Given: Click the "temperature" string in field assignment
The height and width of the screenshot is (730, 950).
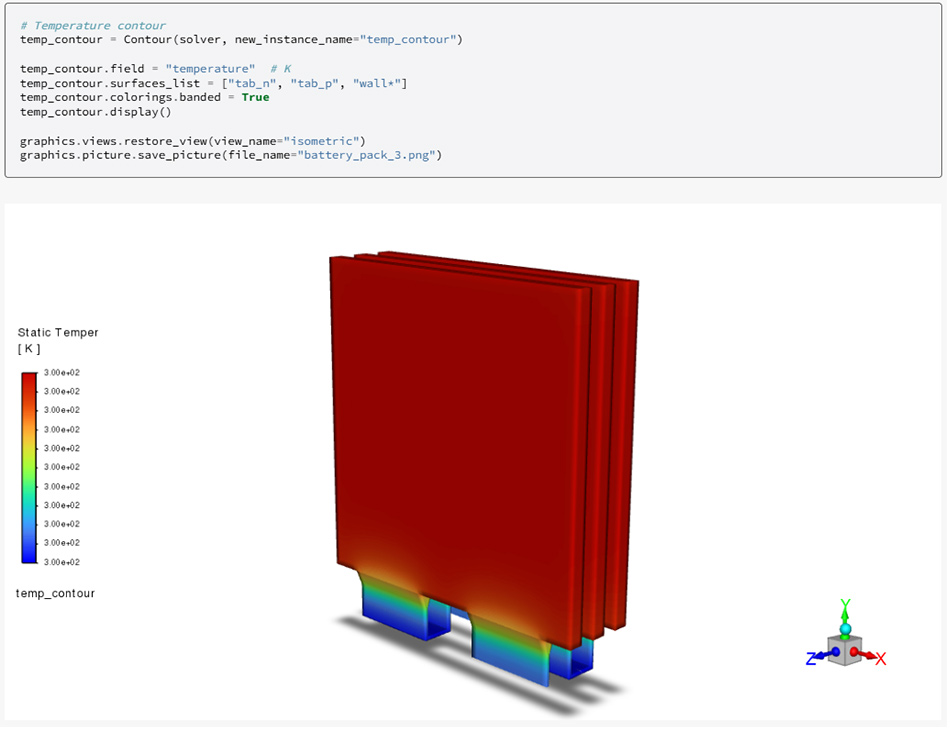Looking at the screenshot, I should [210, 68].
